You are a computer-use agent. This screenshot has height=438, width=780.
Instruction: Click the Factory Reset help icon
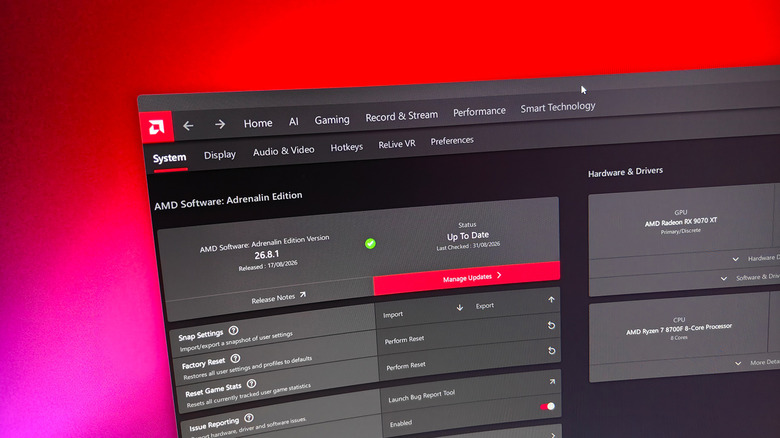pyautogui.click(x=235, y=358)
